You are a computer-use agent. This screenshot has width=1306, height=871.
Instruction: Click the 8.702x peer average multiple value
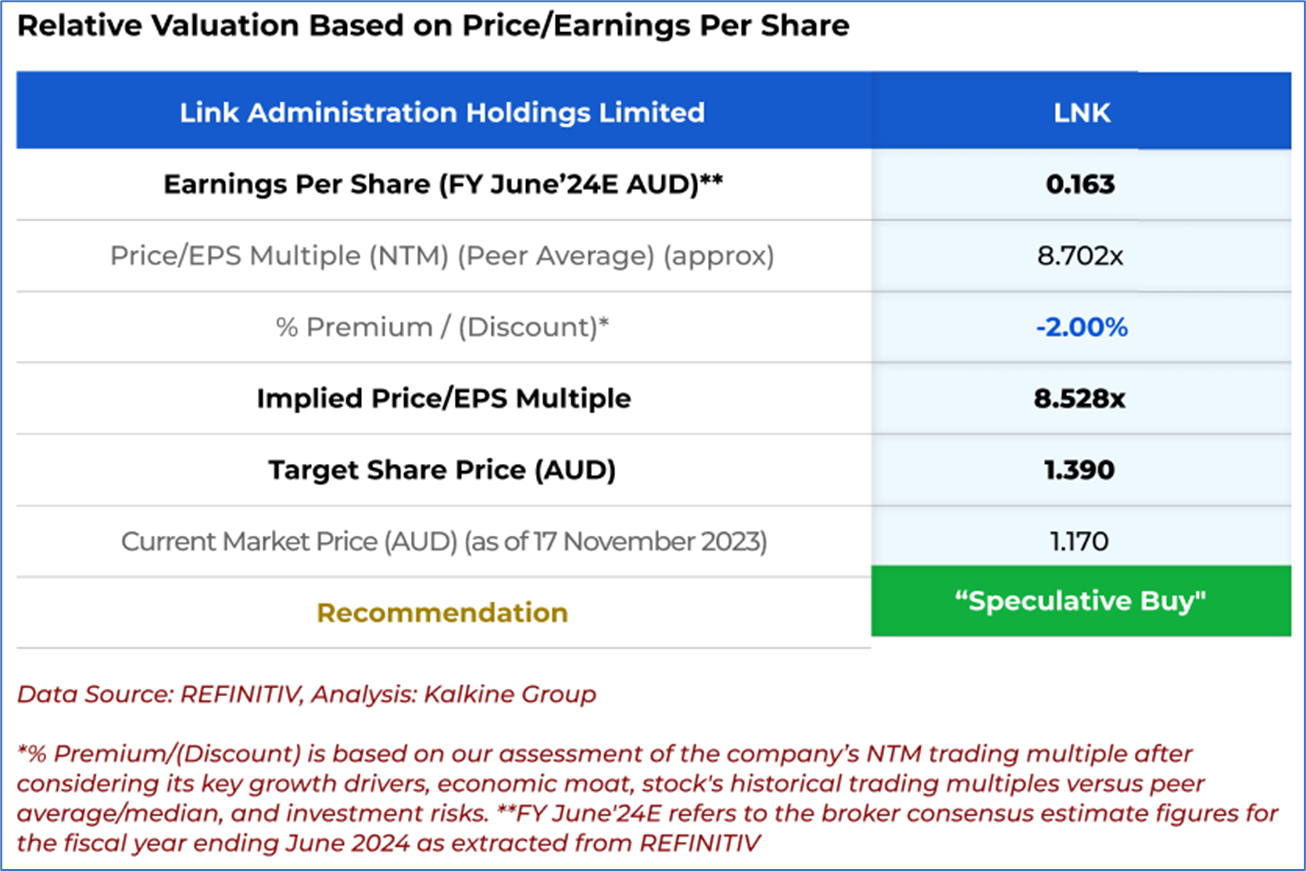[1082, 256]
